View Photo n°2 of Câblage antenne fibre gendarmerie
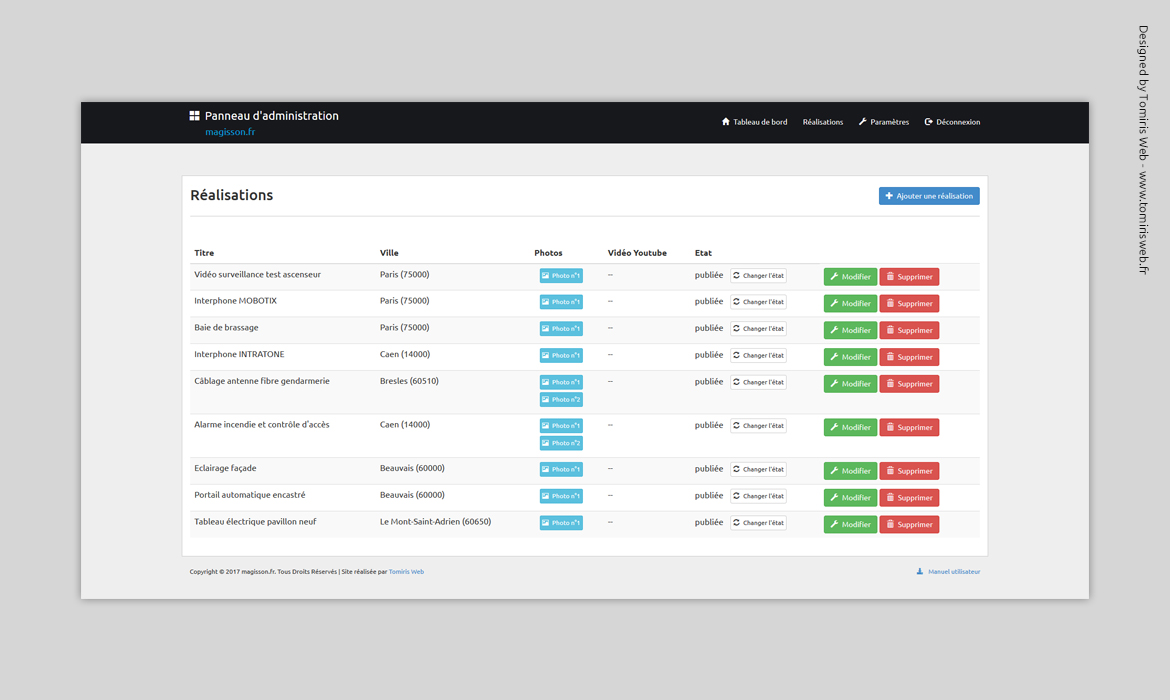 click(561, 399)
